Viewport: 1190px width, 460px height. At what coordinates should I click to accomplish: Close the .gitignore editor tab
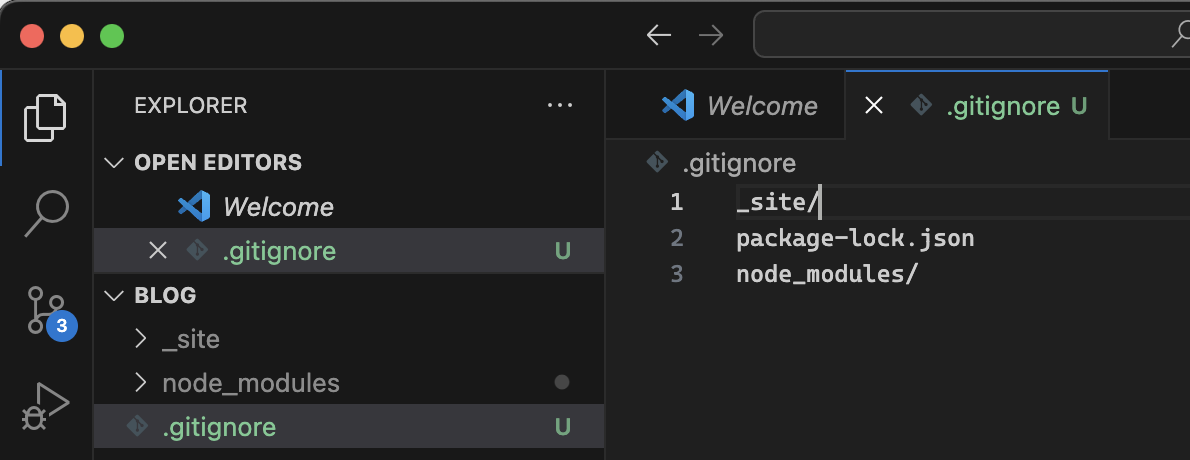tap(874, 106)
